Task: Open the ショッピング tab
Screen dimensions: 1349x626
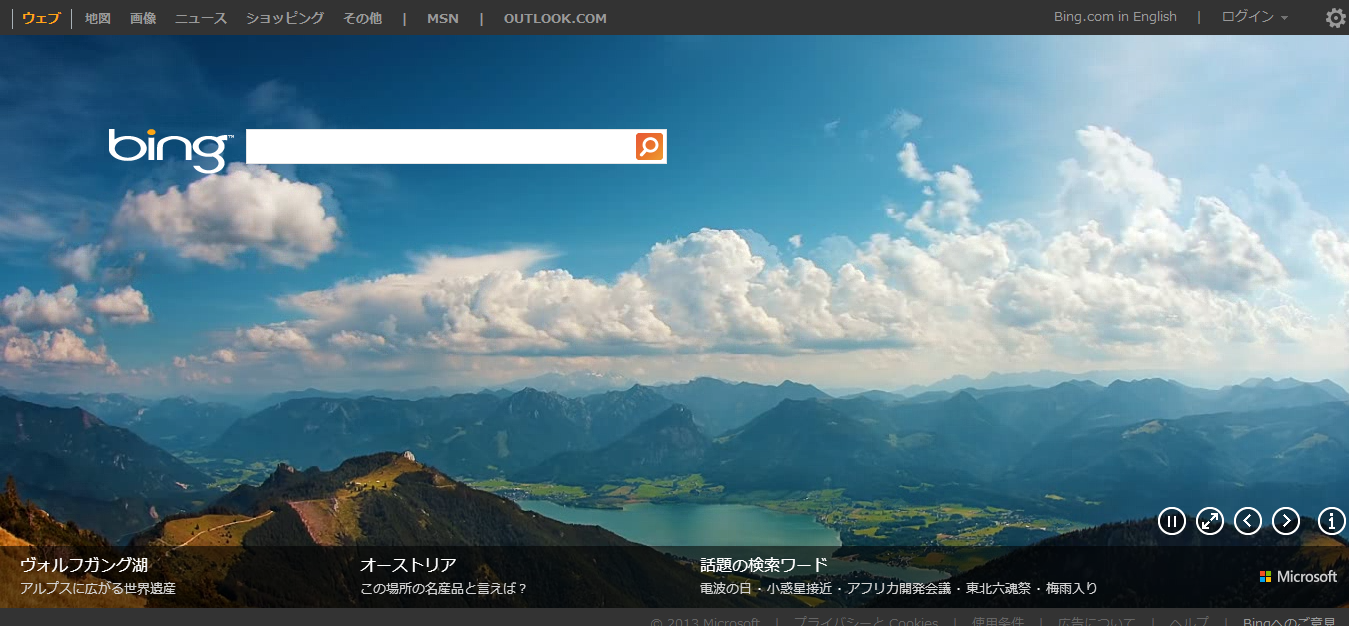Action: 285,18
